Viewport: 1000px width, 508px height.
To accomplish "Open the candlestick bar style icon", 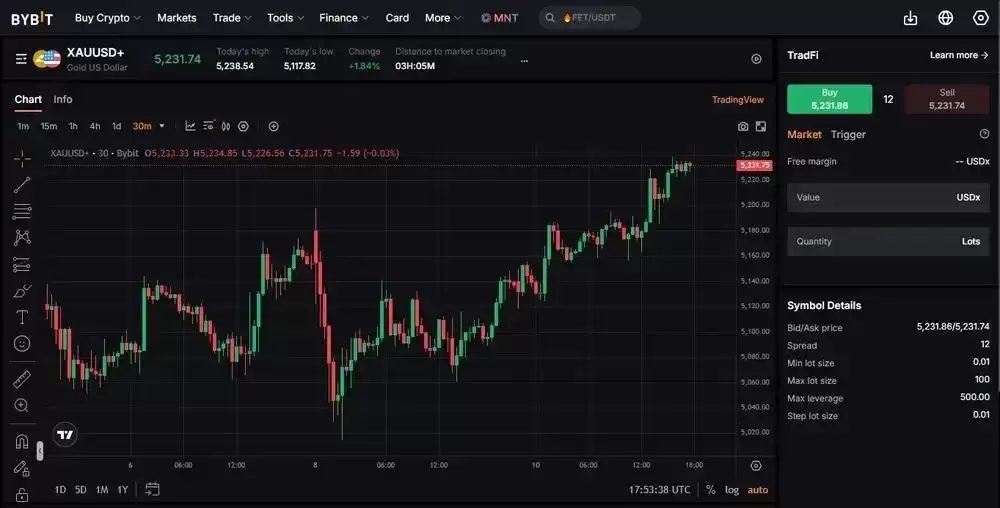I will [x=226, y=126].
